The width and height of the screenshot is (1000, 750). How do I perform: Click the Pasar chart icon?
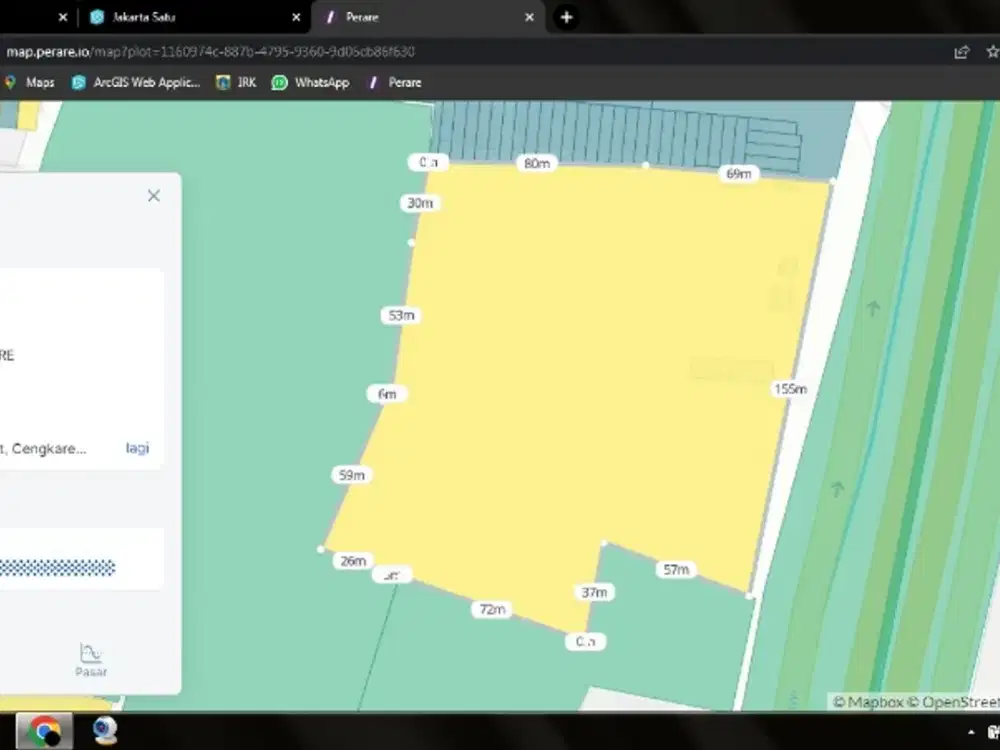[91, 656]
